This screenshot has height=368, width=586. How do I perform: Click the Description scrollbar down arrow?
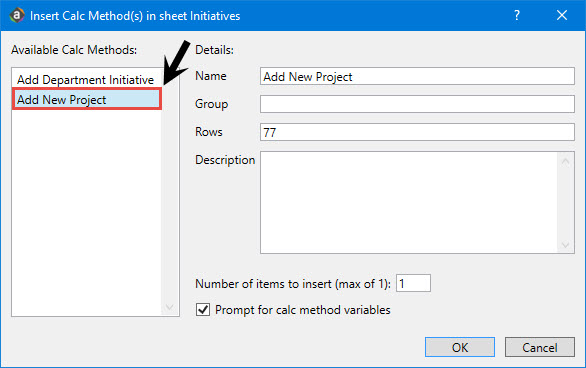click(x=565, y=245)
